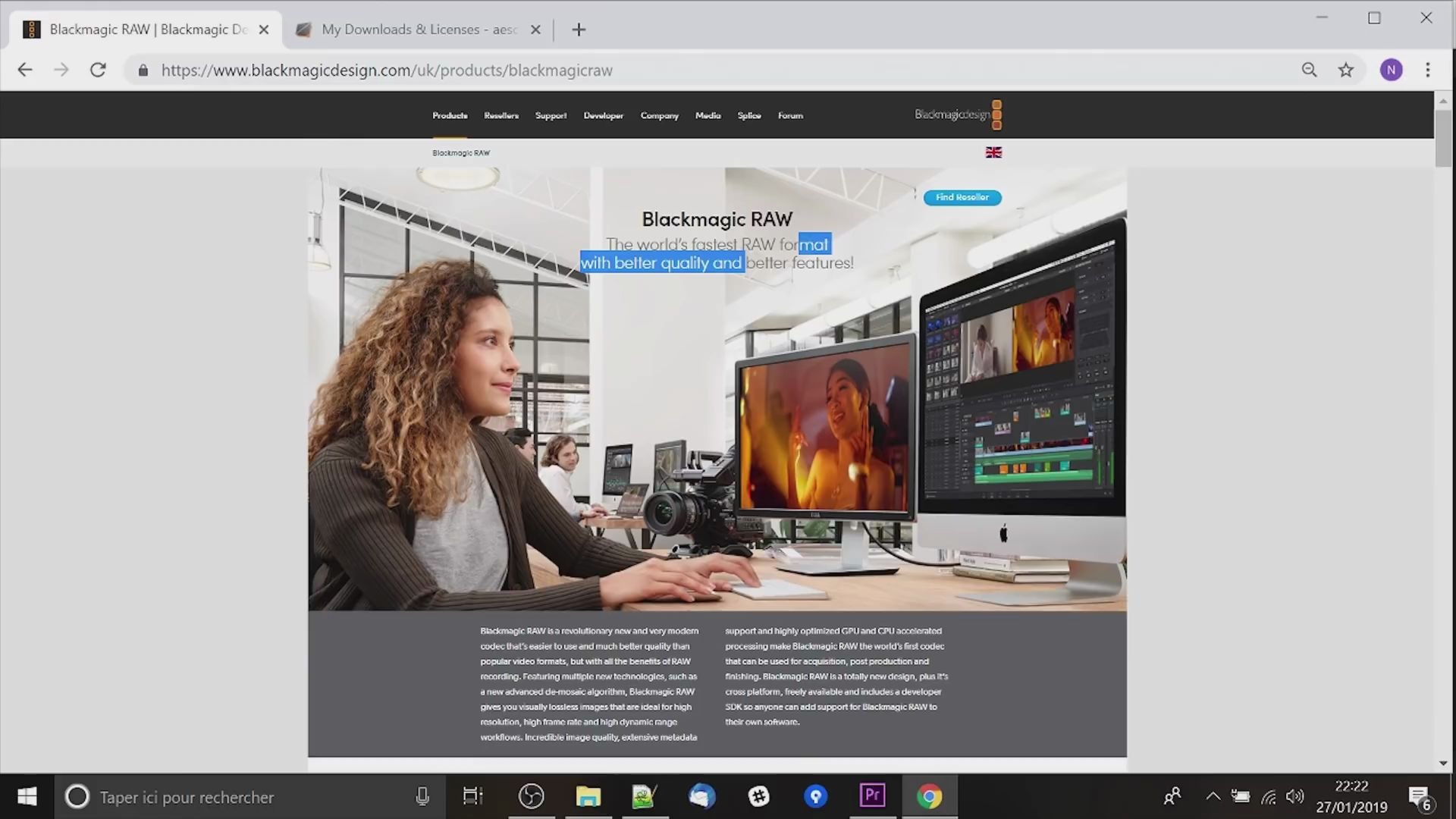The height and width of the screenshot is (819, 1456).
Task: Open Media in site navigation
Action: point(708,115)
